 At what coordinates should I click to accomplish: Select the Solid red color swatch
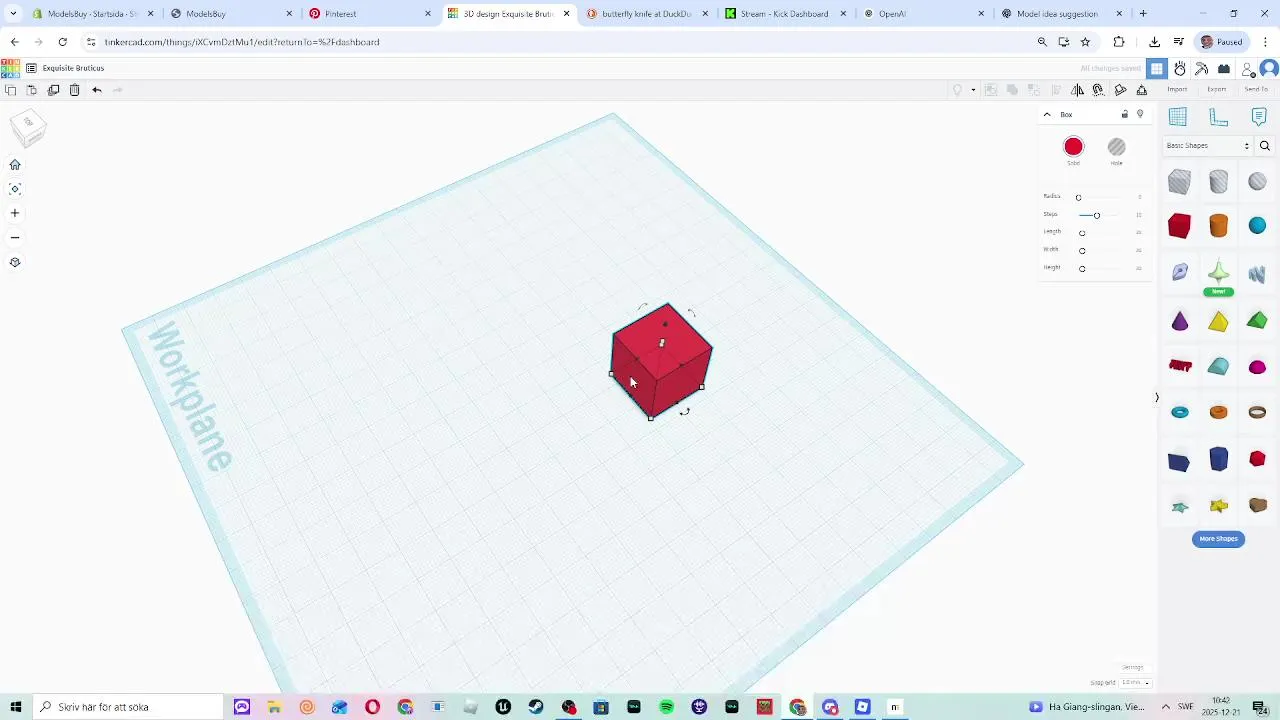click(x=1073, y=147)
